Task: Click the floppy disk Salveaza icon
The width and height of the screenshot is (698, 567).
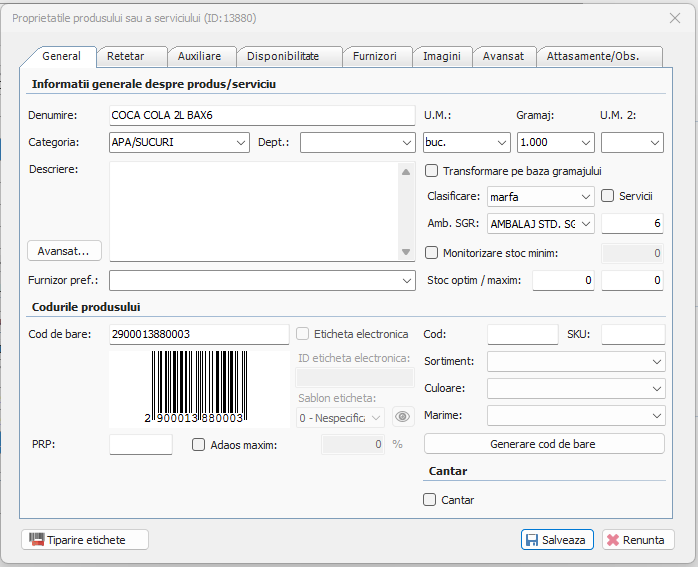Action: [531, 540]
